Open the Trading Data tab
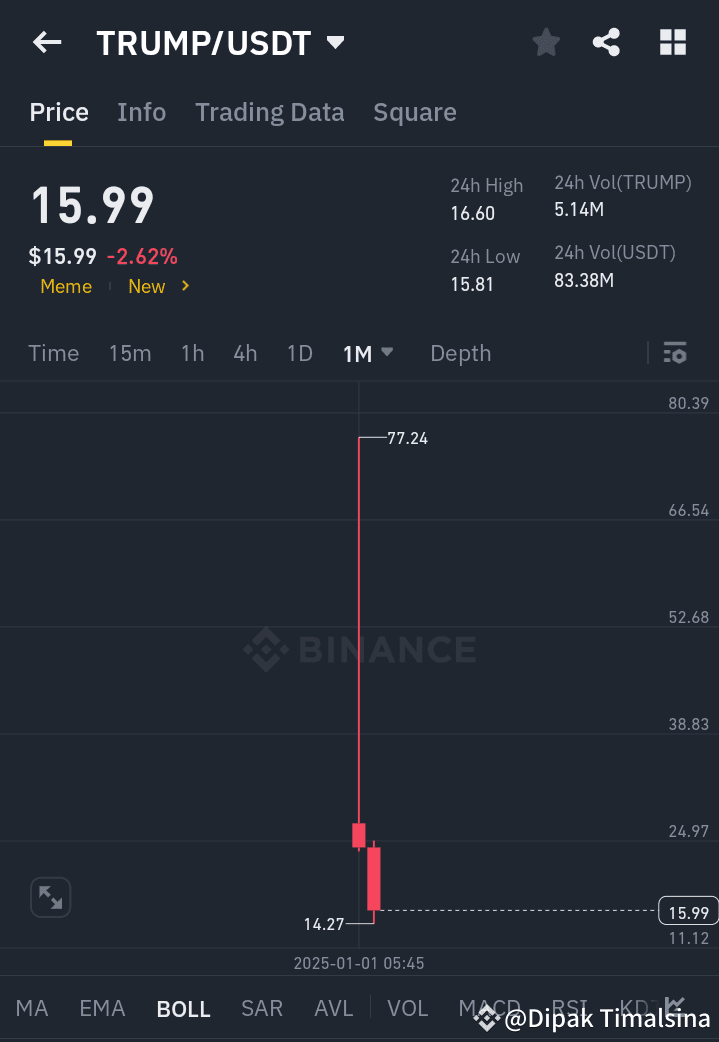The height and width of the screenshot is (1042, 719). tap(269, 112)
